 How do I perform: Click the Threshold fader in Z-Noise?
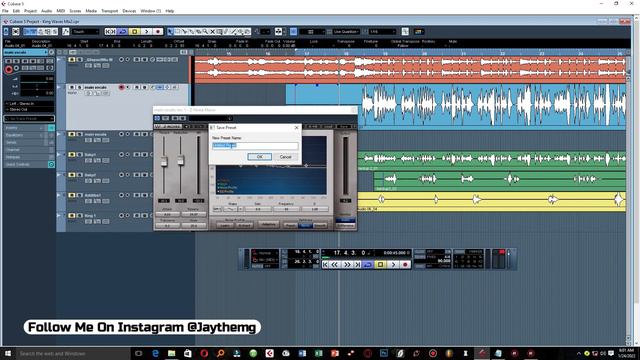click(x=164, y=161)
